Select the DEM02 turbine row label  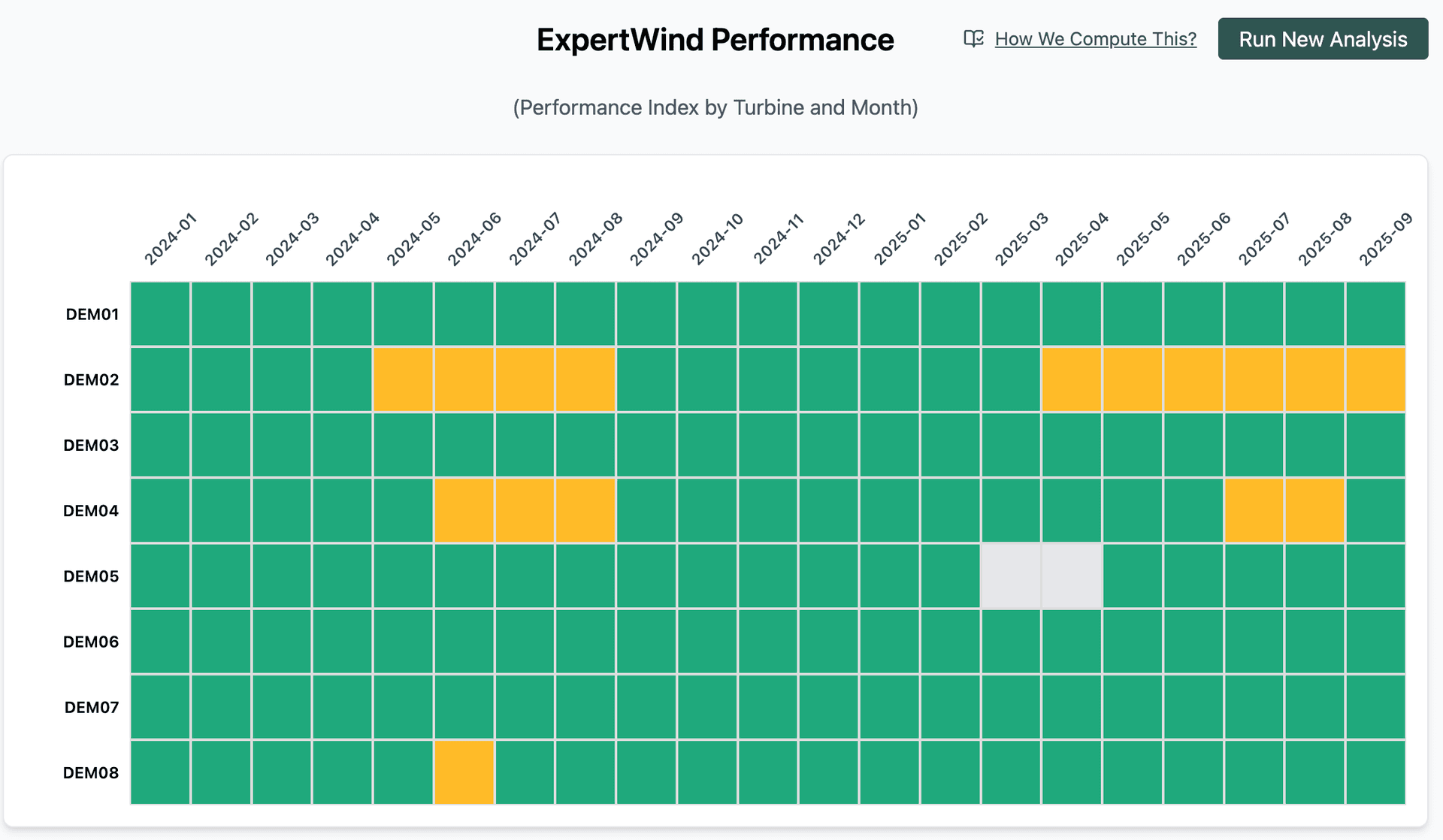(91, 379)
